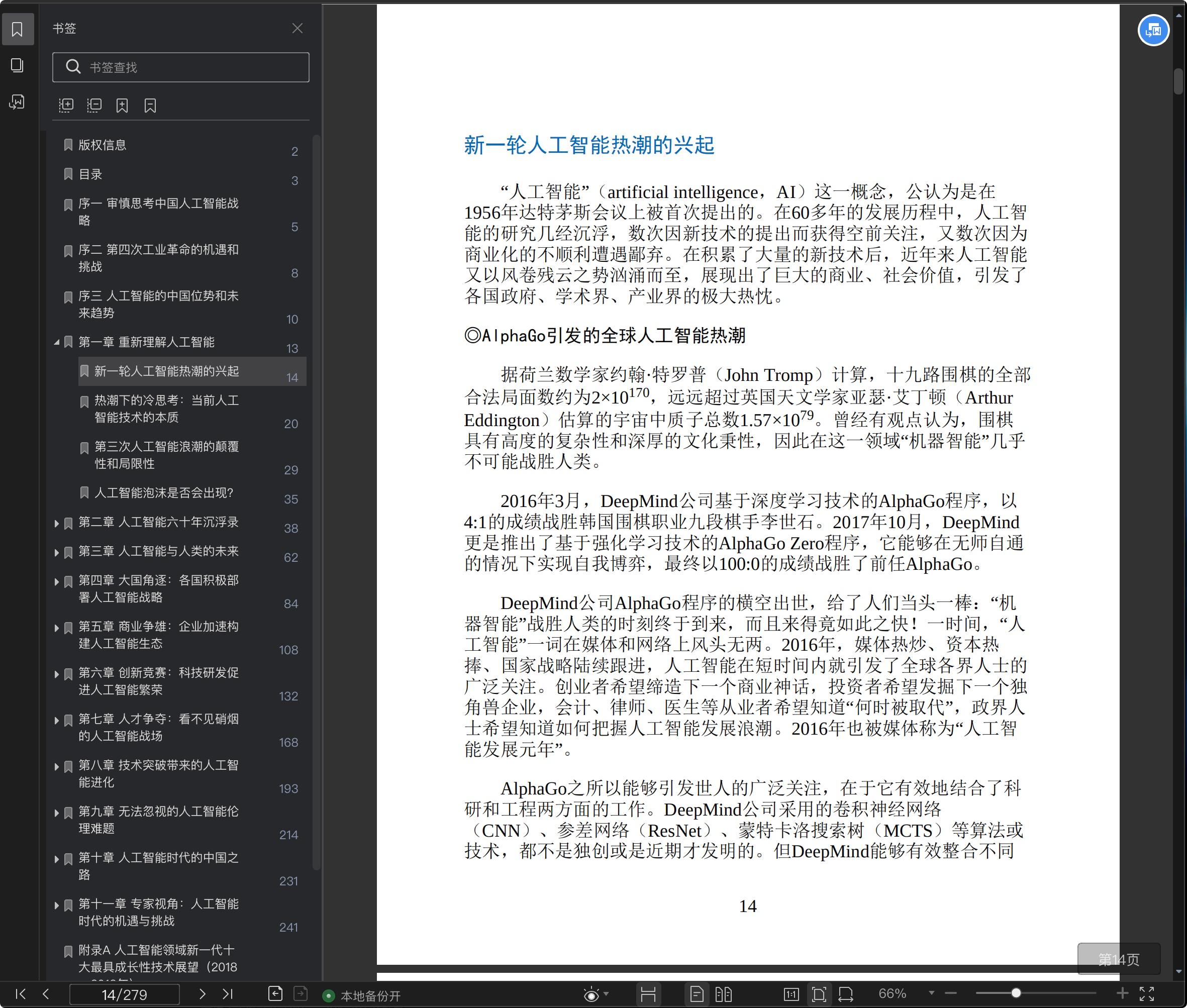Switch to two-page view

pos(724,994)
